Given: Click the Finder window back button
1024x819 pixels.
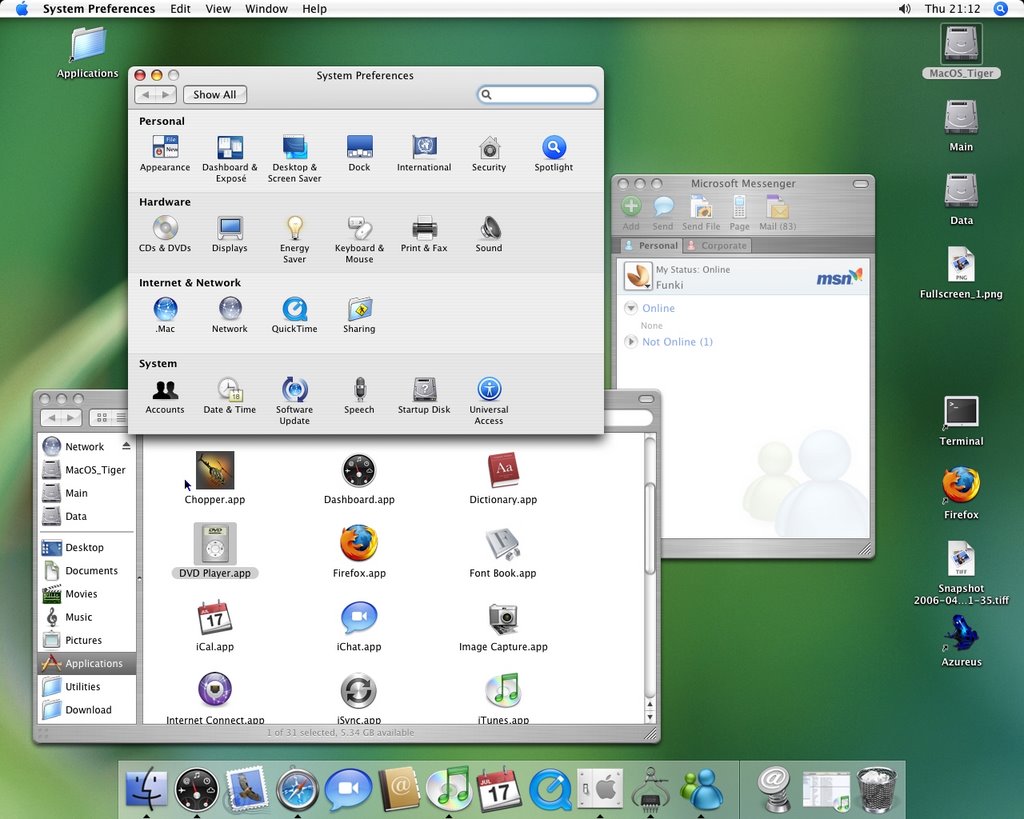Looking at the screenshot, I should coord(51,417).
